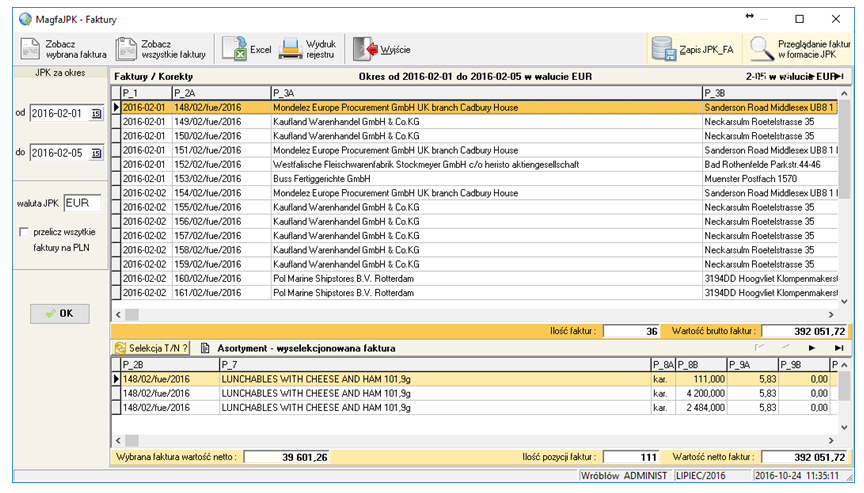The width and height of the screenshot is (864, 493).
Task: Click cell 'Muenster Postfach 1570'
Action: [x=770, y=179]
